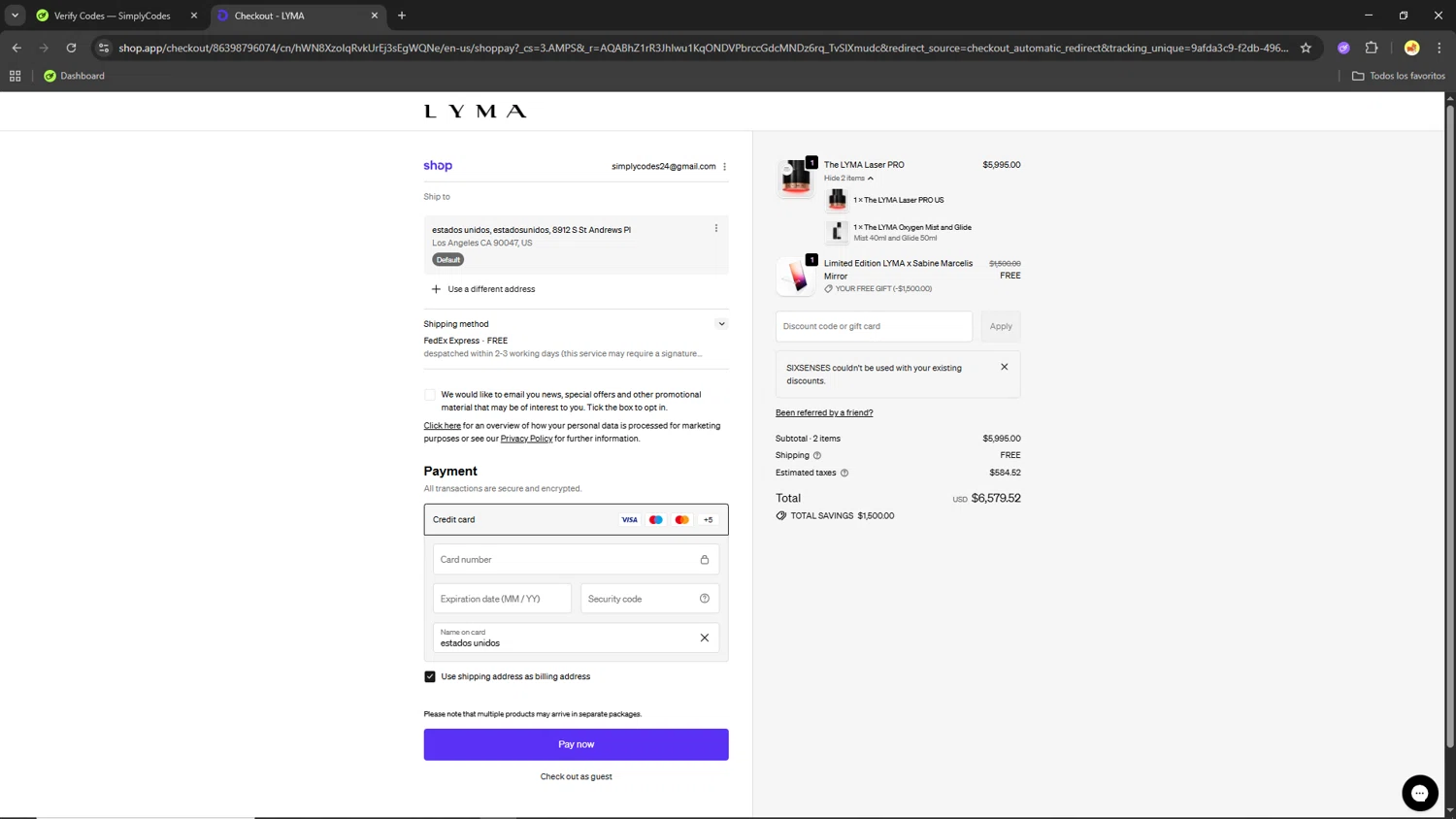Click the Shop logo
The height and width of the screenshot is (819, 1456).
click(x=438, y=166)
